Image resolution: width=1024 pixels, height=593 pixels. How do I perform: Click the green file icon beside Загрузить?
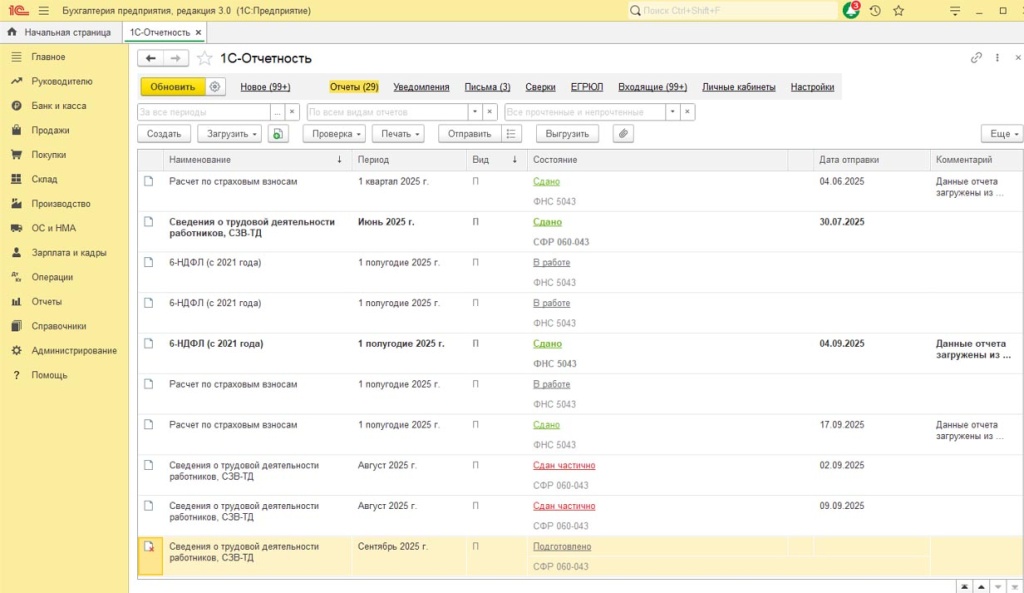[x=278, y=133]
